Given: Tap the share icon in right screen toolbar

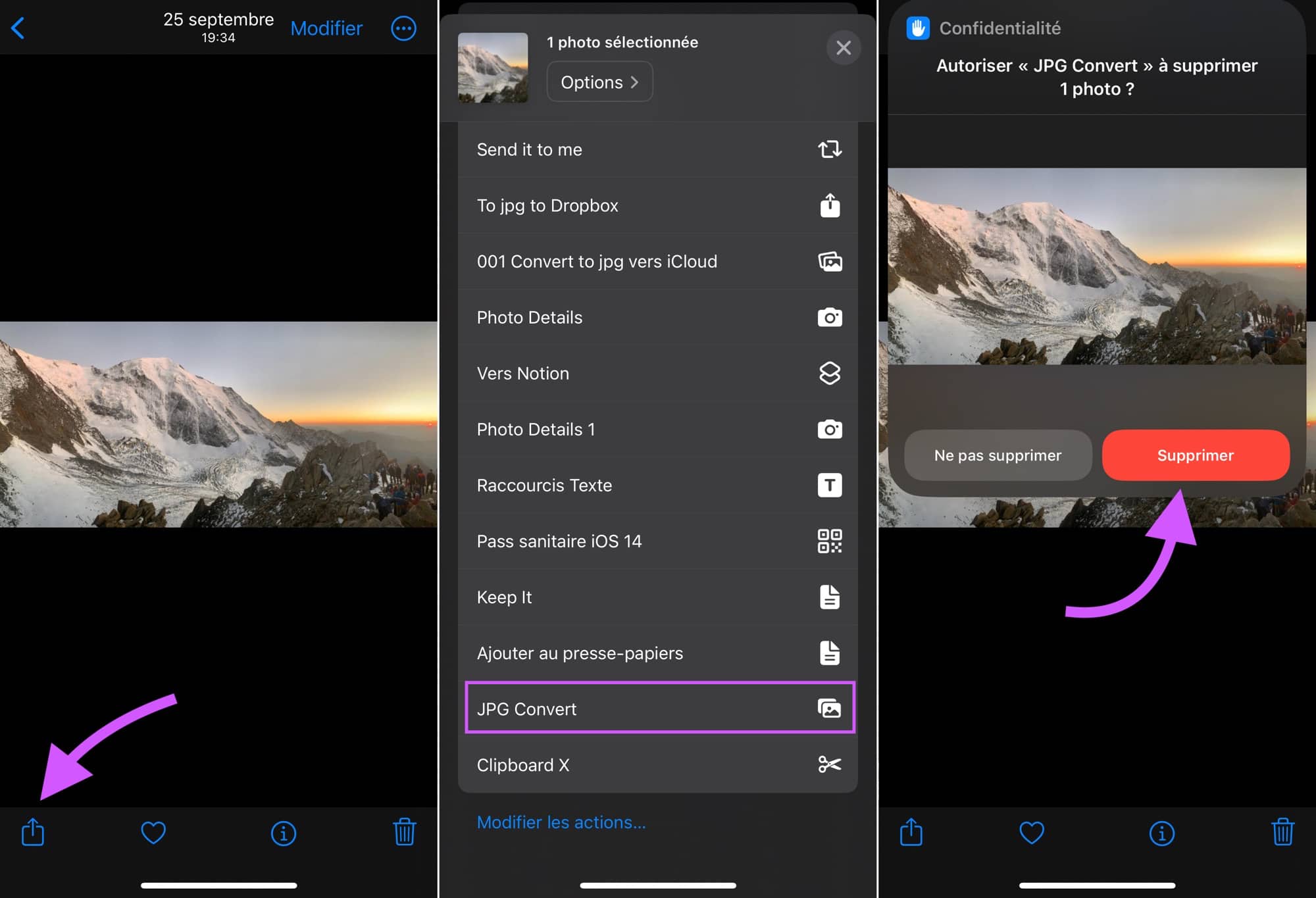Looking at the screenshot, I should point(911,832).
